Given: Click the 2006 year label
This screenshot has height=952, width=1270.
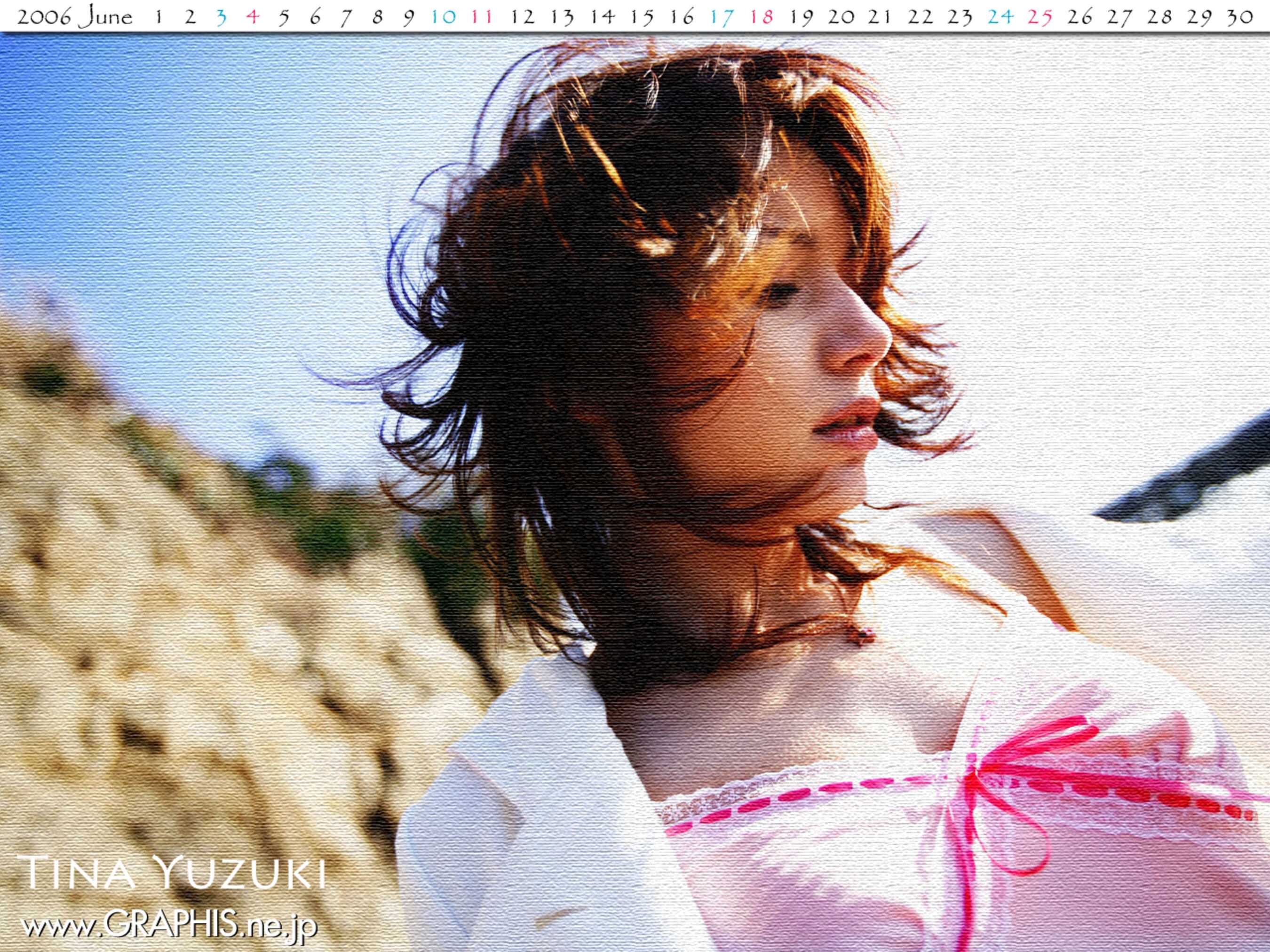Looking at the screenshot, I should click(45, 16).
